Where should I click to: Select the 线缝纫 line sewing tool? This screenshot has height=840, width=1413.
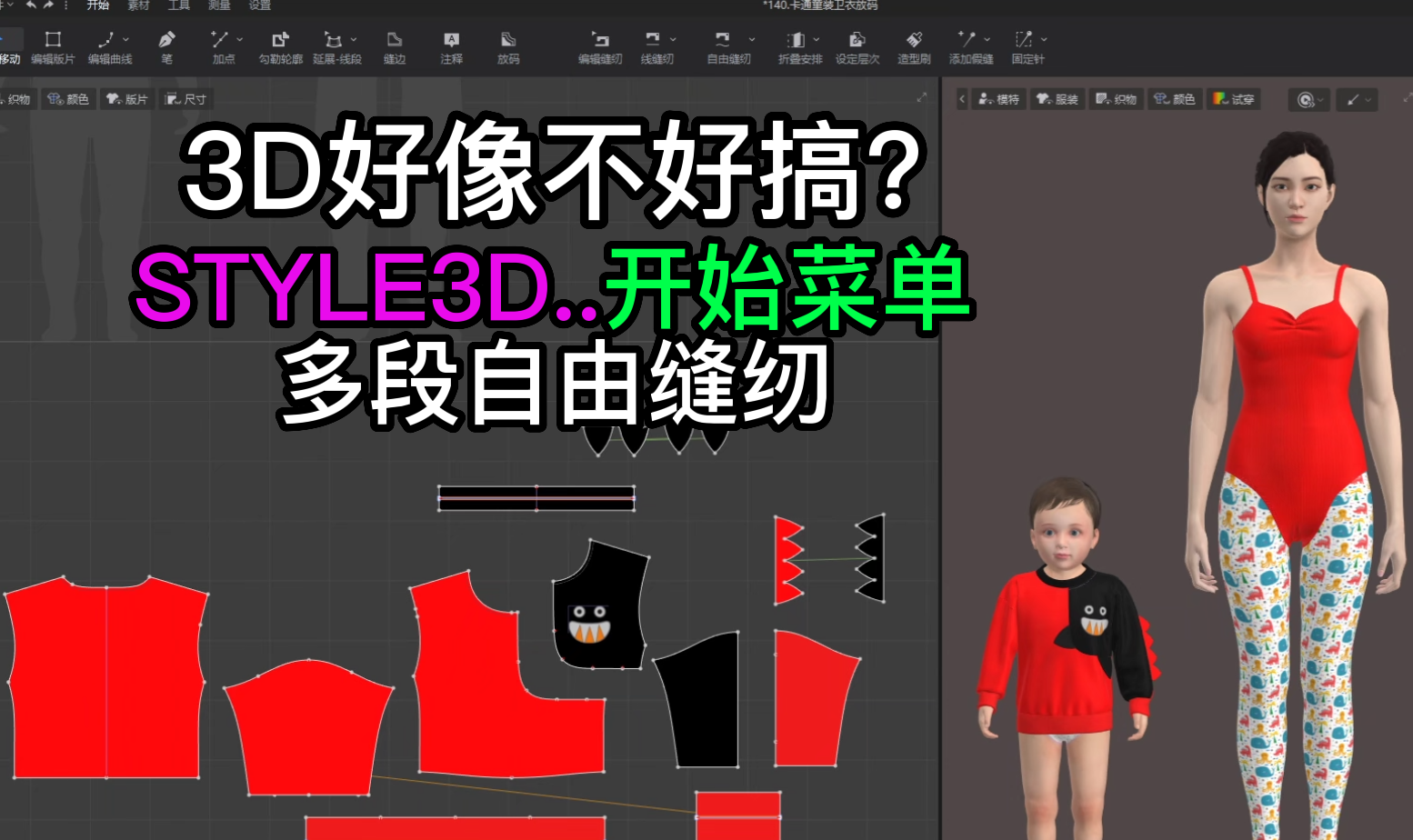coord(656,47)
